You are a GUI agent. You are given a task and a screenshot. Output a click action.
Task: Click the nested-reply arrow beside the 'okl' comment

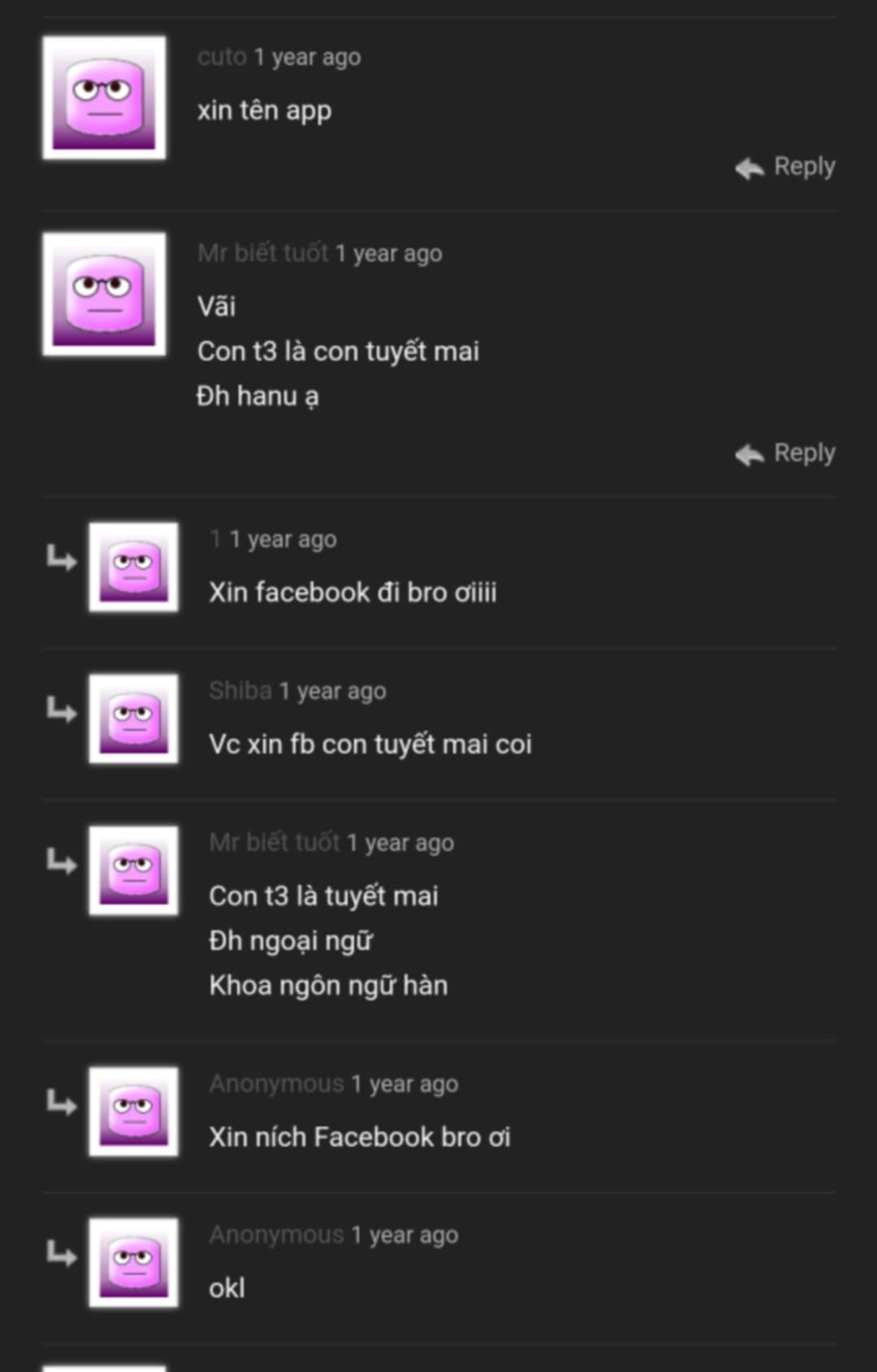point(61,1253)
